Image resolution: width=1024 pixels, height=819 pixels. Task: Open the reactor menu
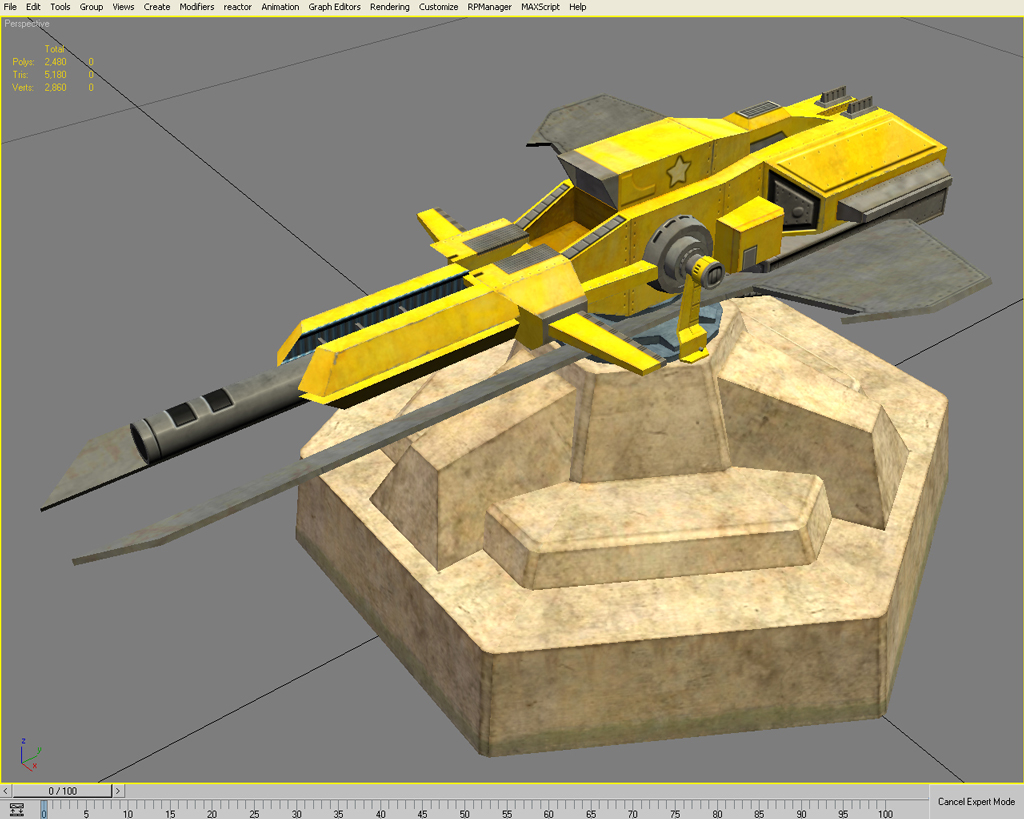(237, 7)
